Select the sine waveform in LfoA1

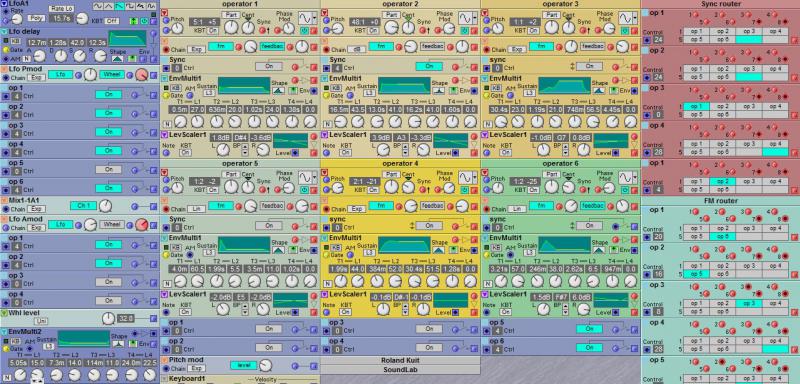tap(98, 6)
